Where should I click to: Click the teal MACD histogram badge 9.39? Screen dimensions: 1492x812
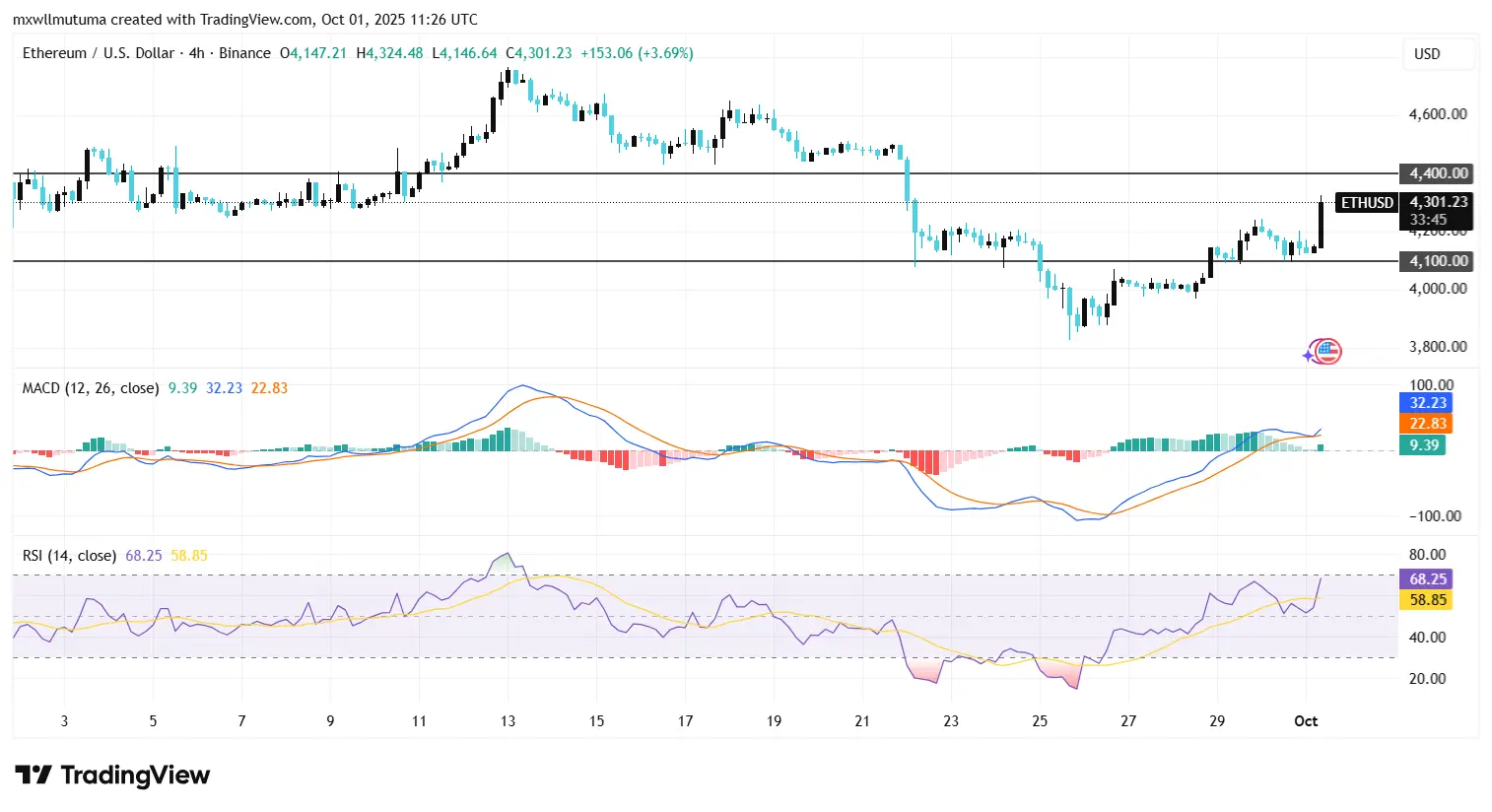[x=1423, y=445]
